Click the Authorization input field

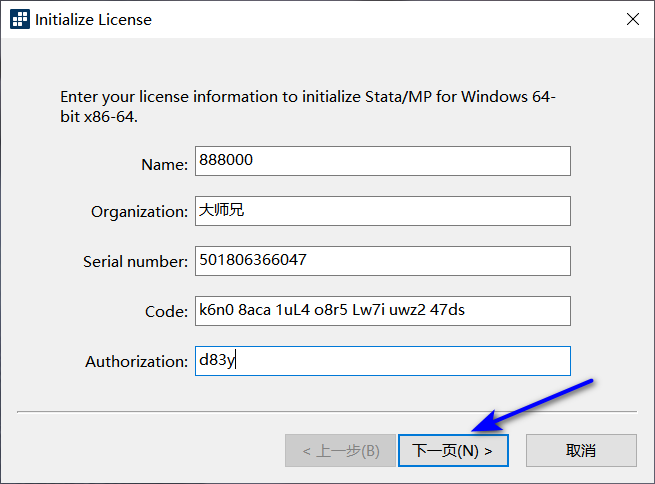383,361
